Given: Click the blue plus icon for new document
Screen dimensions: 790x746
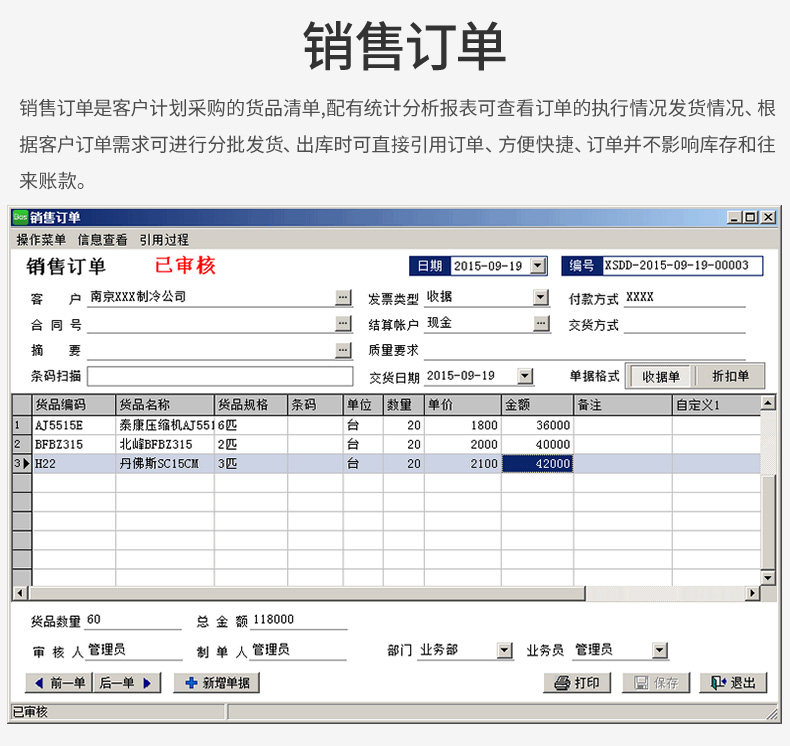Looking at the screenshot, I should pyautogui.click(x=191, y=683).
